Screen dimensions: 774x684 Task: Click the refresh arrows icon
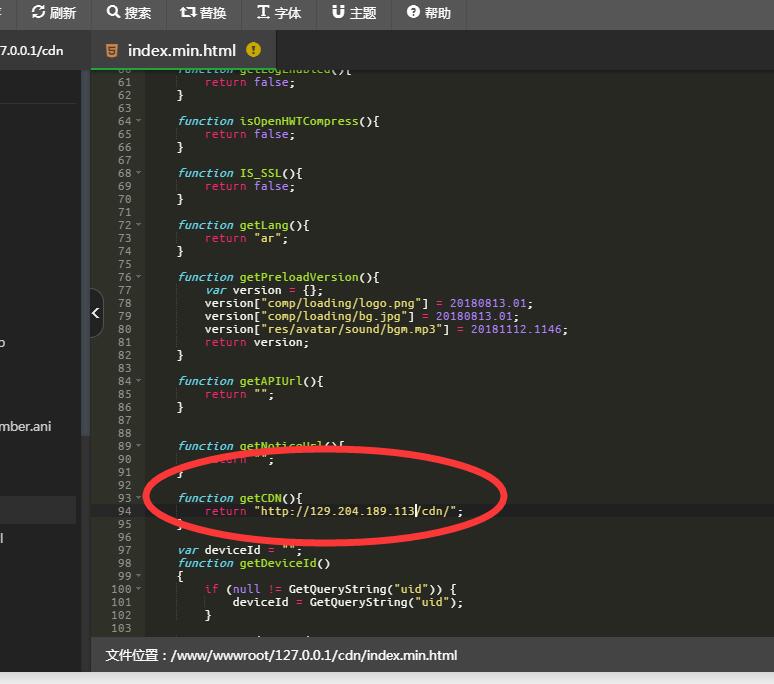[x=38, y=12]
